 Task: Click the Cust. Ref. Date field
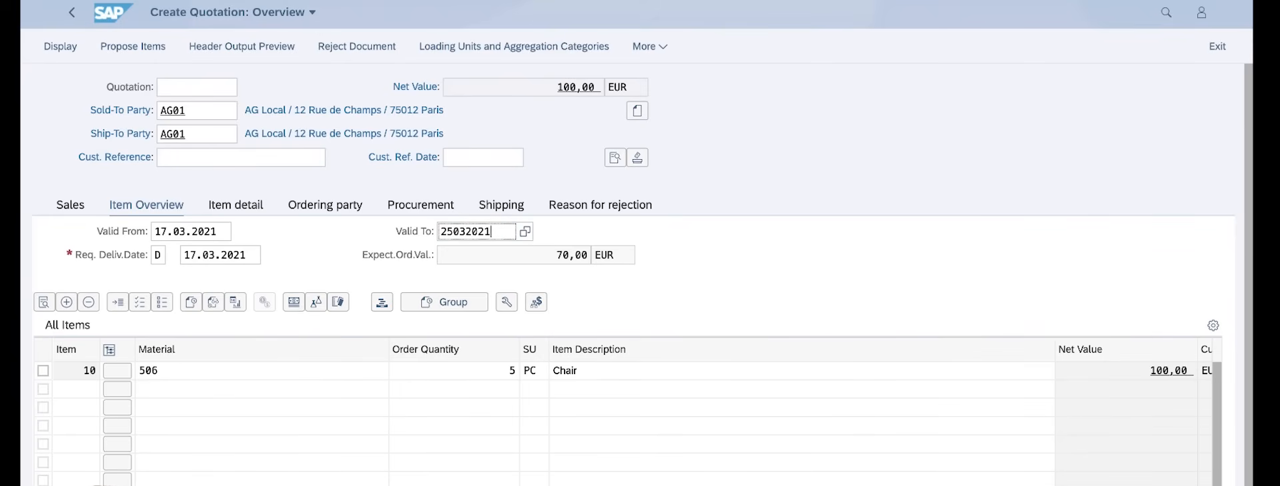(x=483, y=157)
